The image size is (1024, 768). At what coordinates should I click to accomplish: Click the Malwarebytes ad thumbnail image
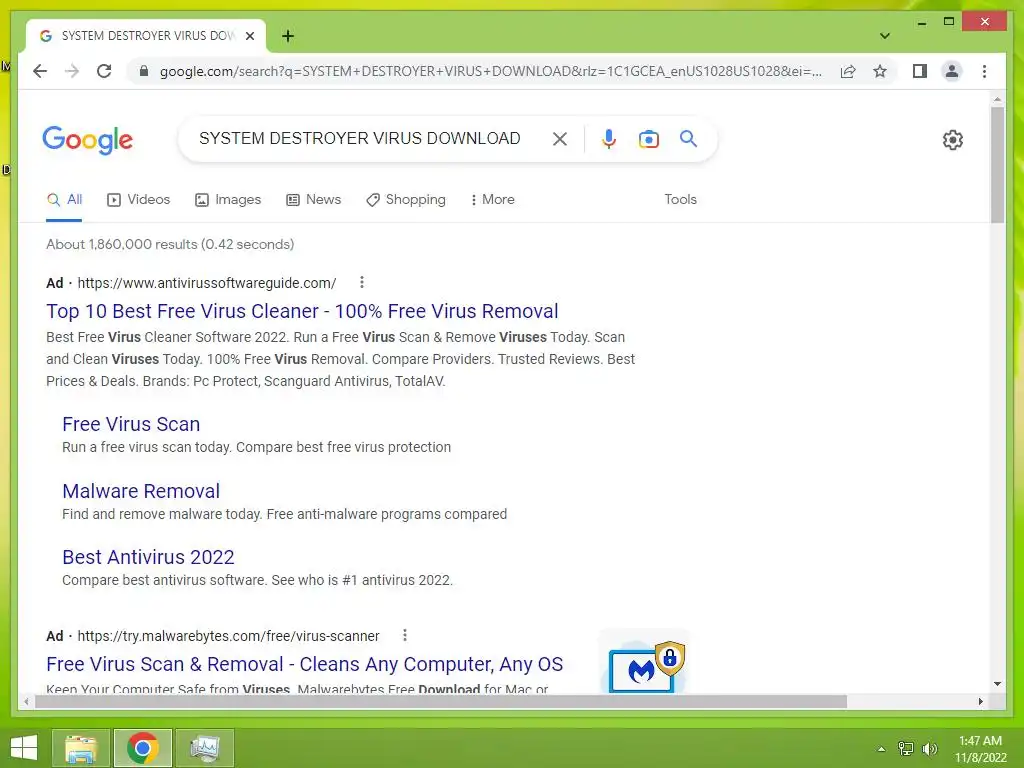(645, 663)
